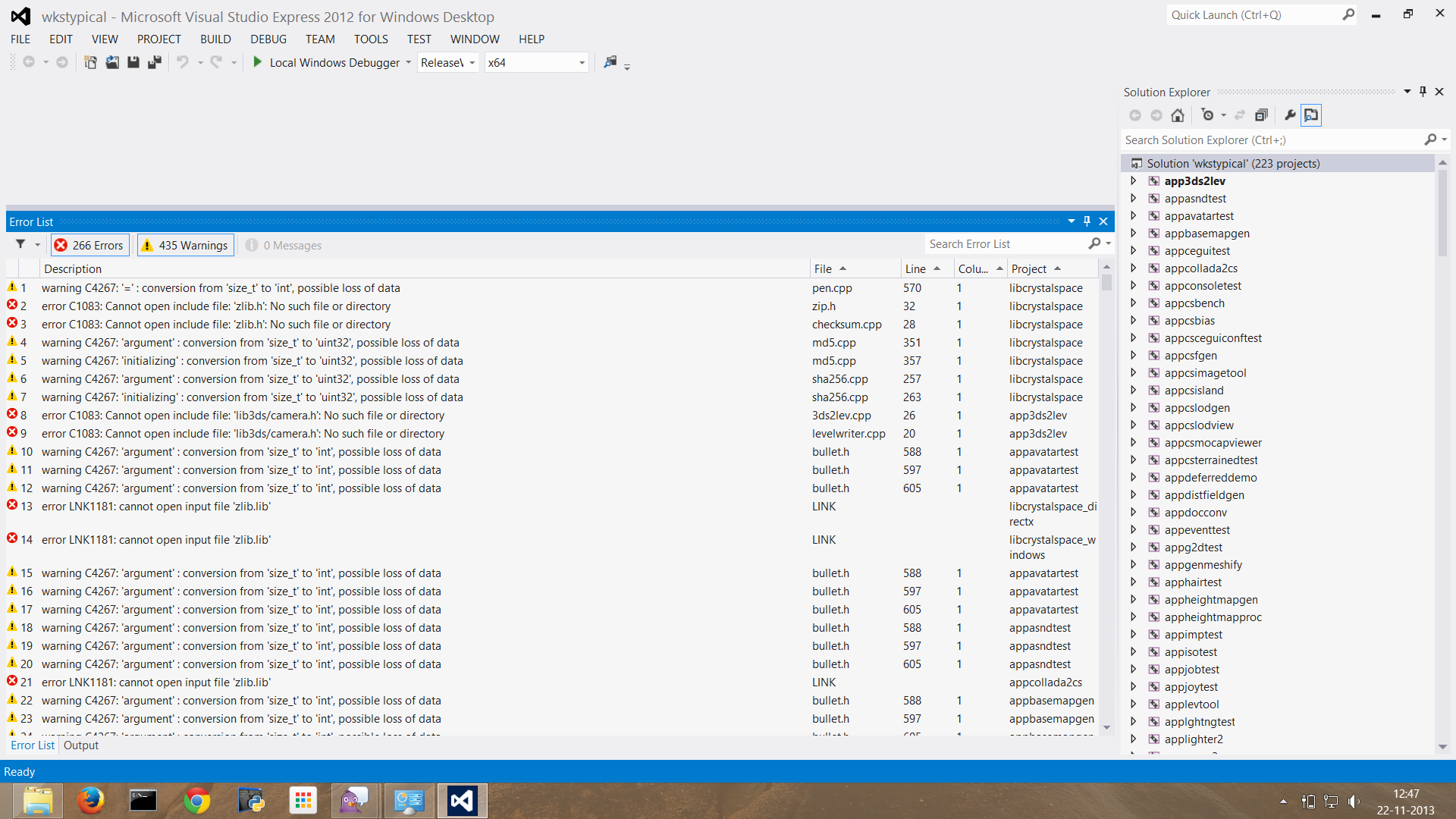Open the command prompt from the taskbar
Screen dimensions: 1456x819
pyautogui.click(x=143, y=801)
